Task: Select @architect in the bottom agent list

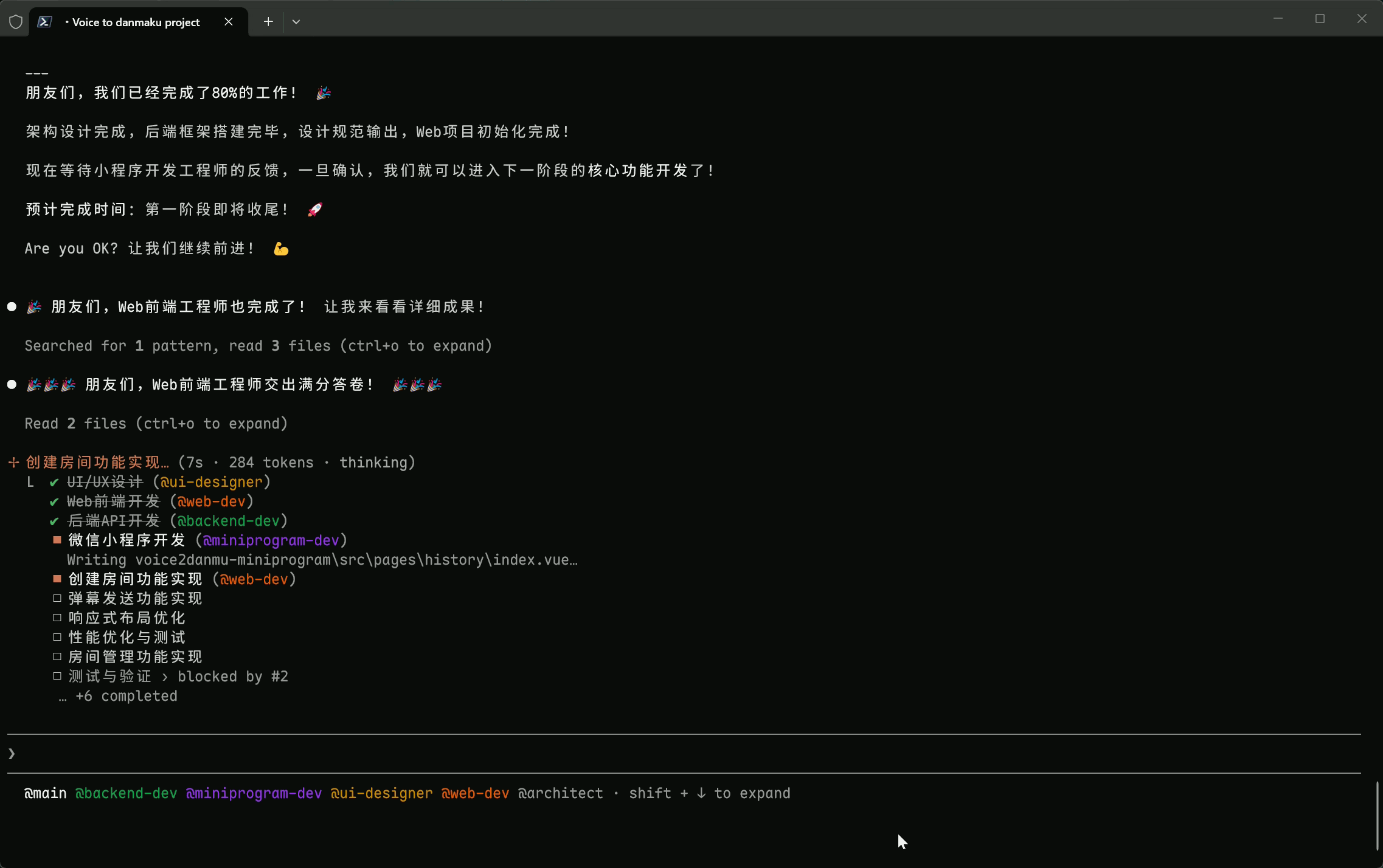Action: click(560, 793)
